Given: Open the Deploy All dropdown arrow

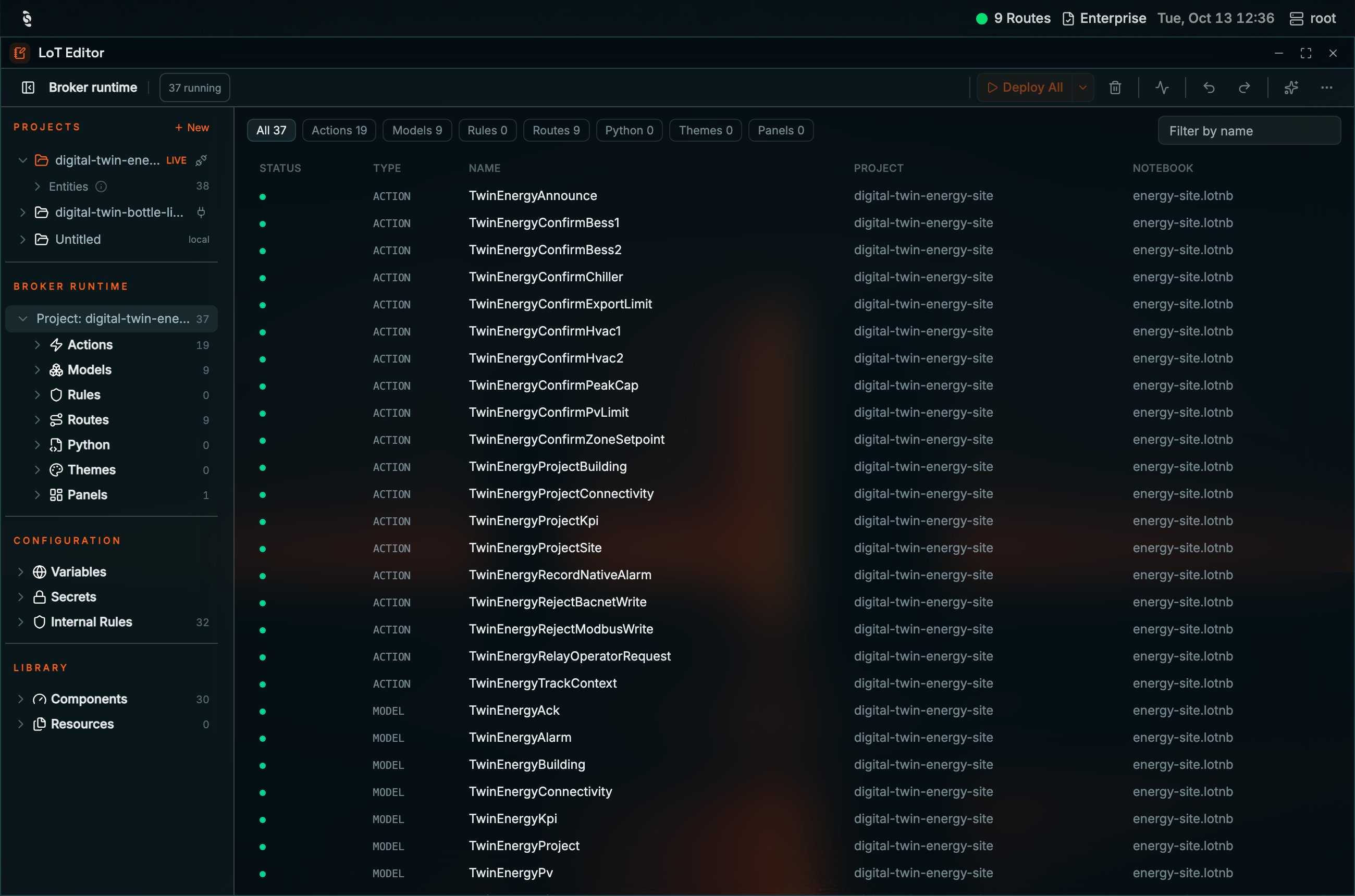Looking at the screenshot, I should 1083,88.
